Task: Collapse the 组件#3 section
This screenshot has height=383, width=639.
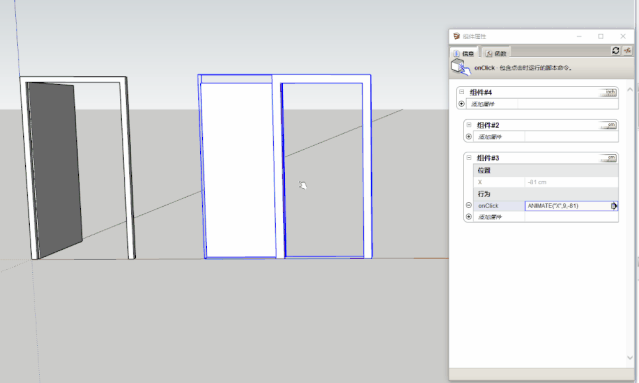Action: 469,157
